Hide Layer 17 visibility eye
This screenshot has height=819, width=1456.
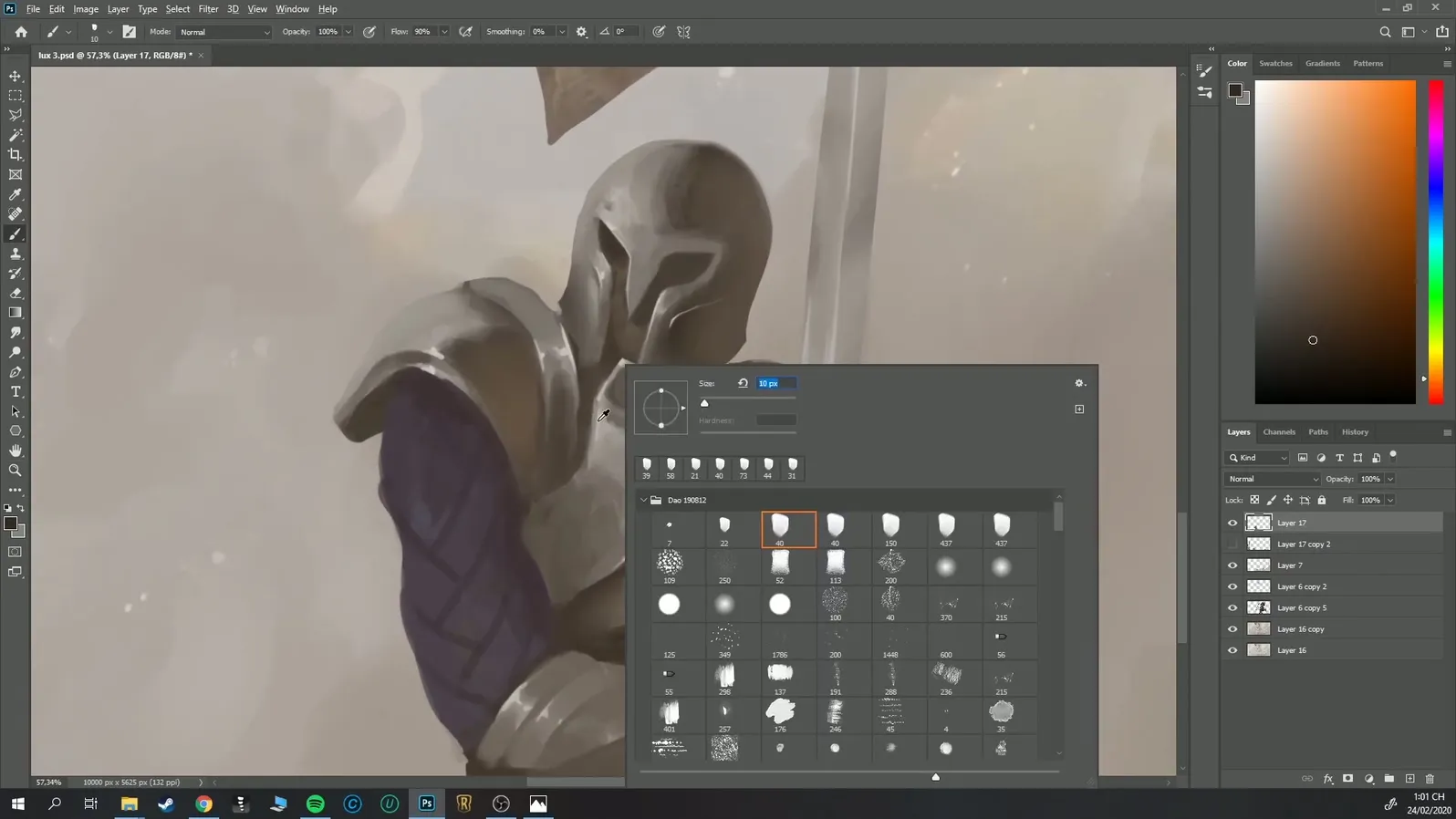coord(1232,523)
